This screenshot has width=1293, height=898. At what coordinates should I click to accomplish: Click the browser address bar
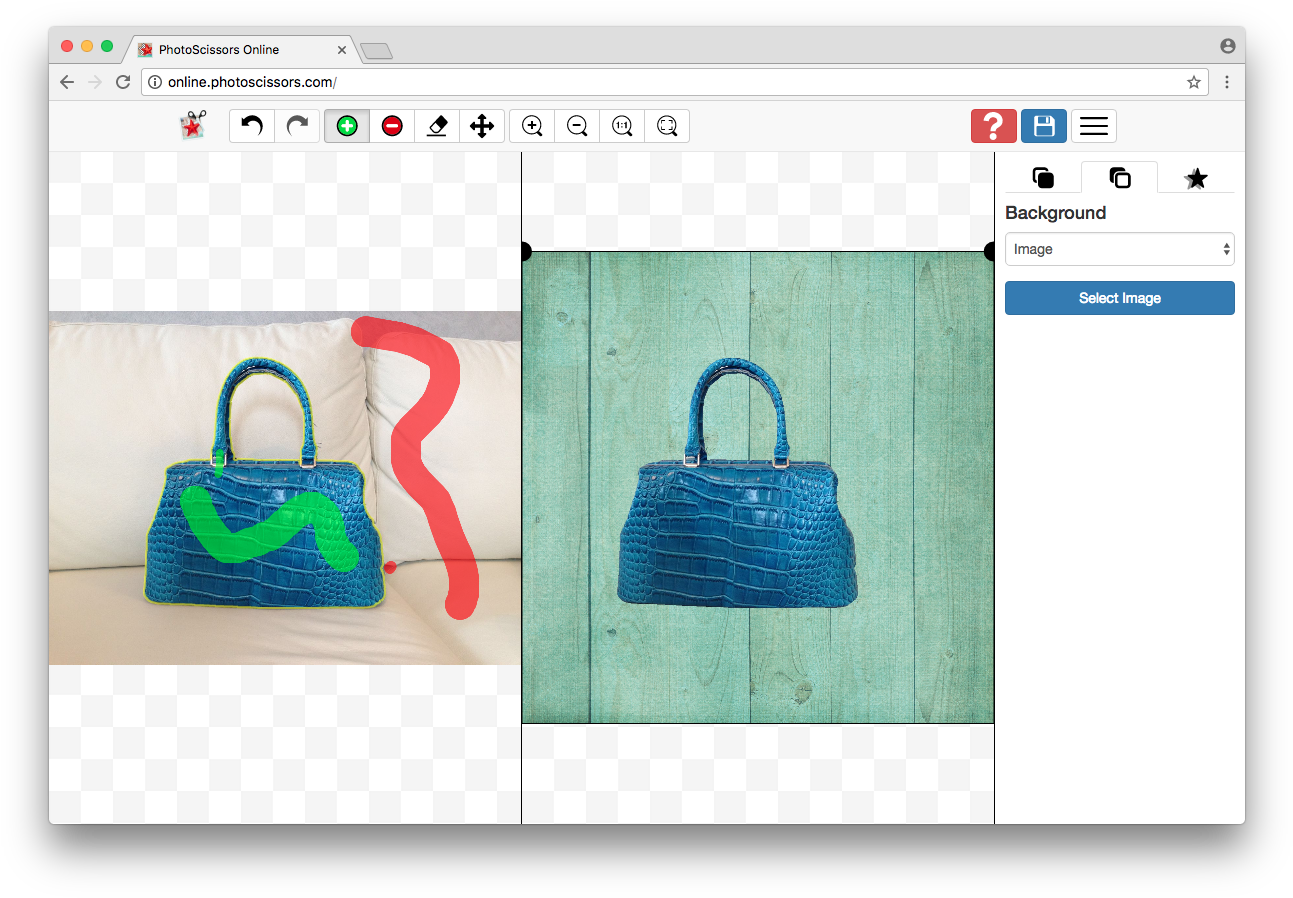660,82
